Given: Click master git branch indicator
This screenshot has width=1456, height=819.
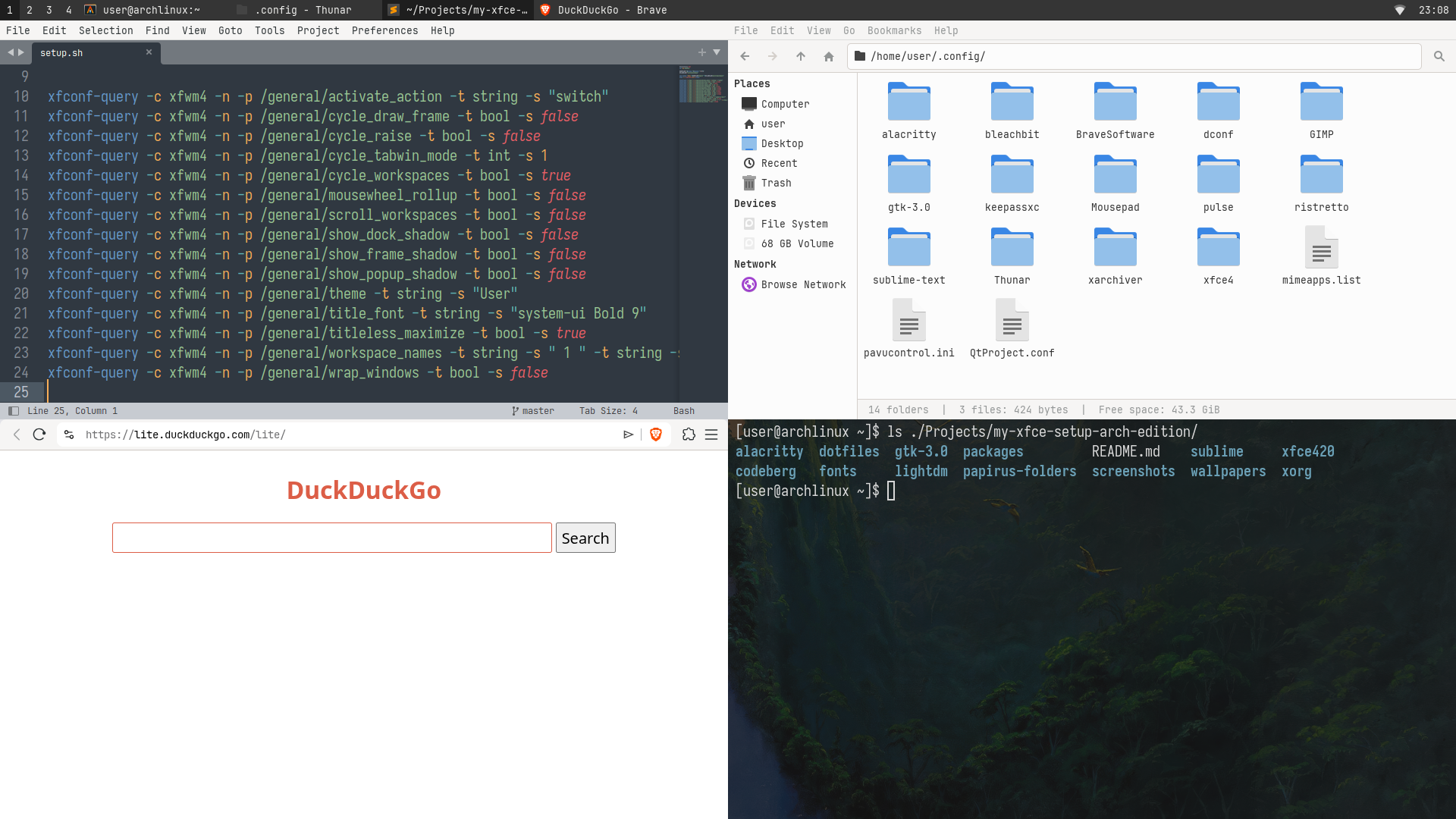Looking at the screenshot, I should [x=533, y=411].
